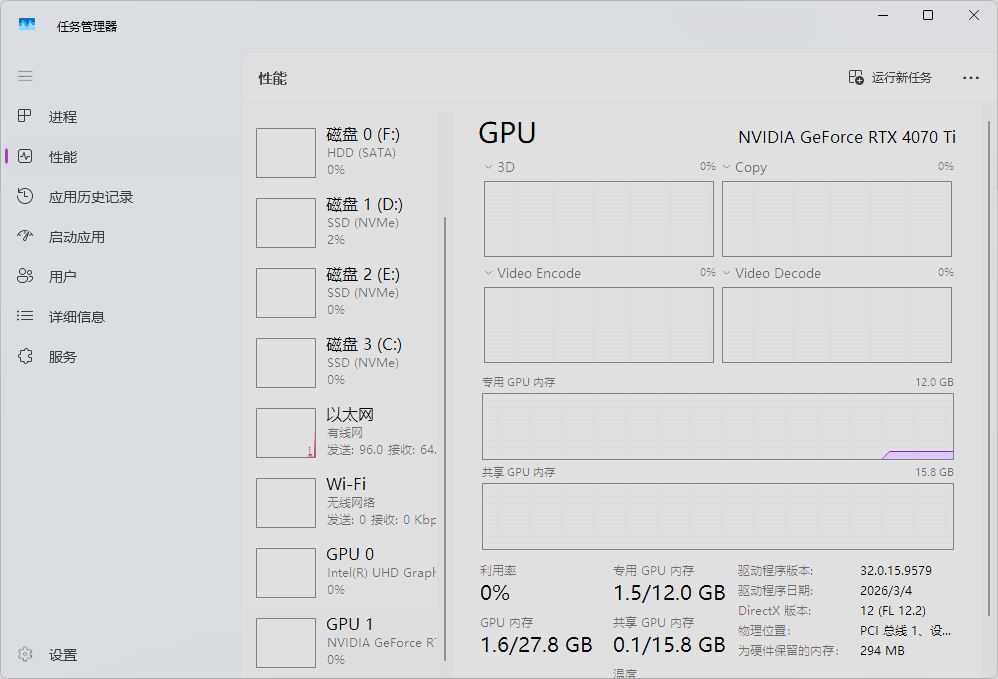This screenshot has height=679, width=998.
Task: Go to the 服务 page
Action: (x=62, y=357)
